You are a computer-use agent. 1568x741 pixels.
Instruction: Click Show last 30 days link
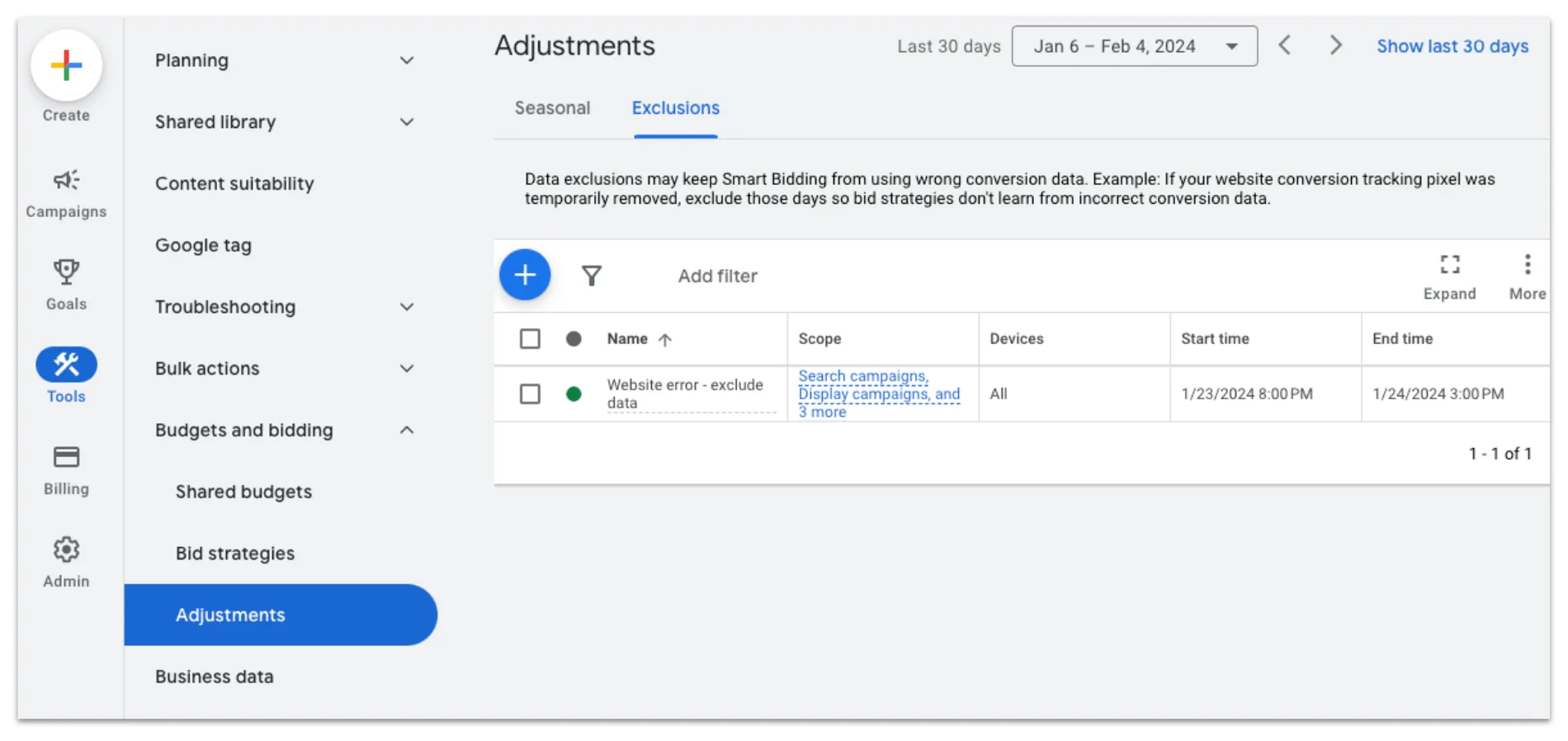(x=1452, y=46)
